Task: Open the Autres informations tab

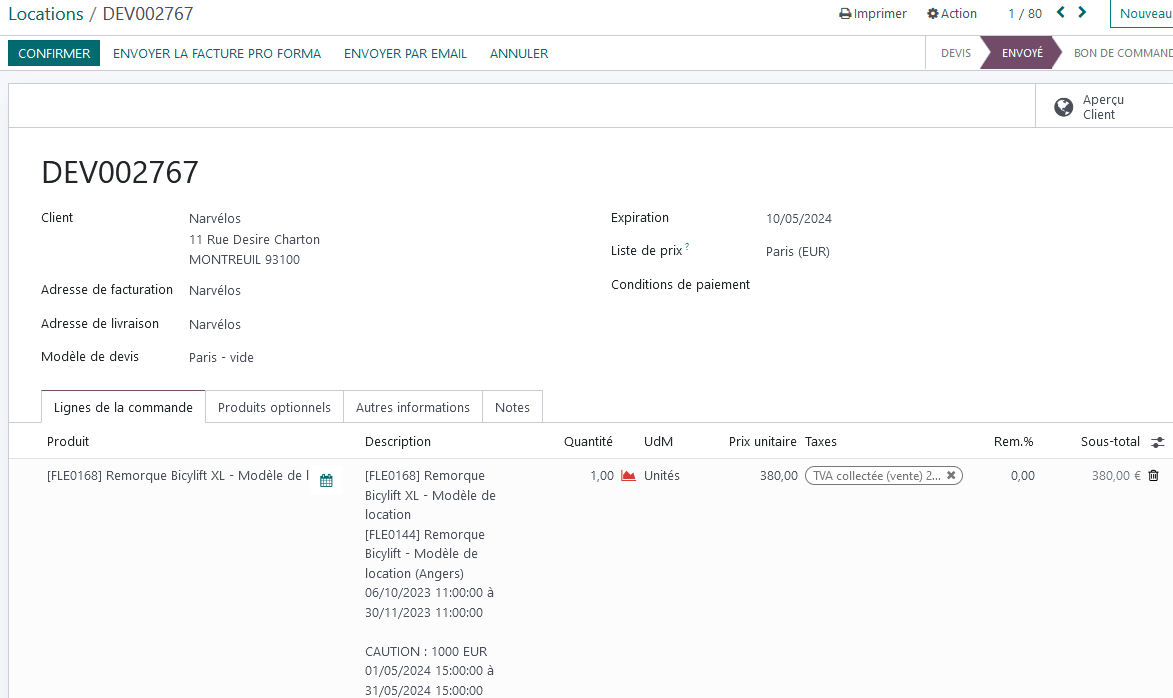Action: [x=413, y=407]
